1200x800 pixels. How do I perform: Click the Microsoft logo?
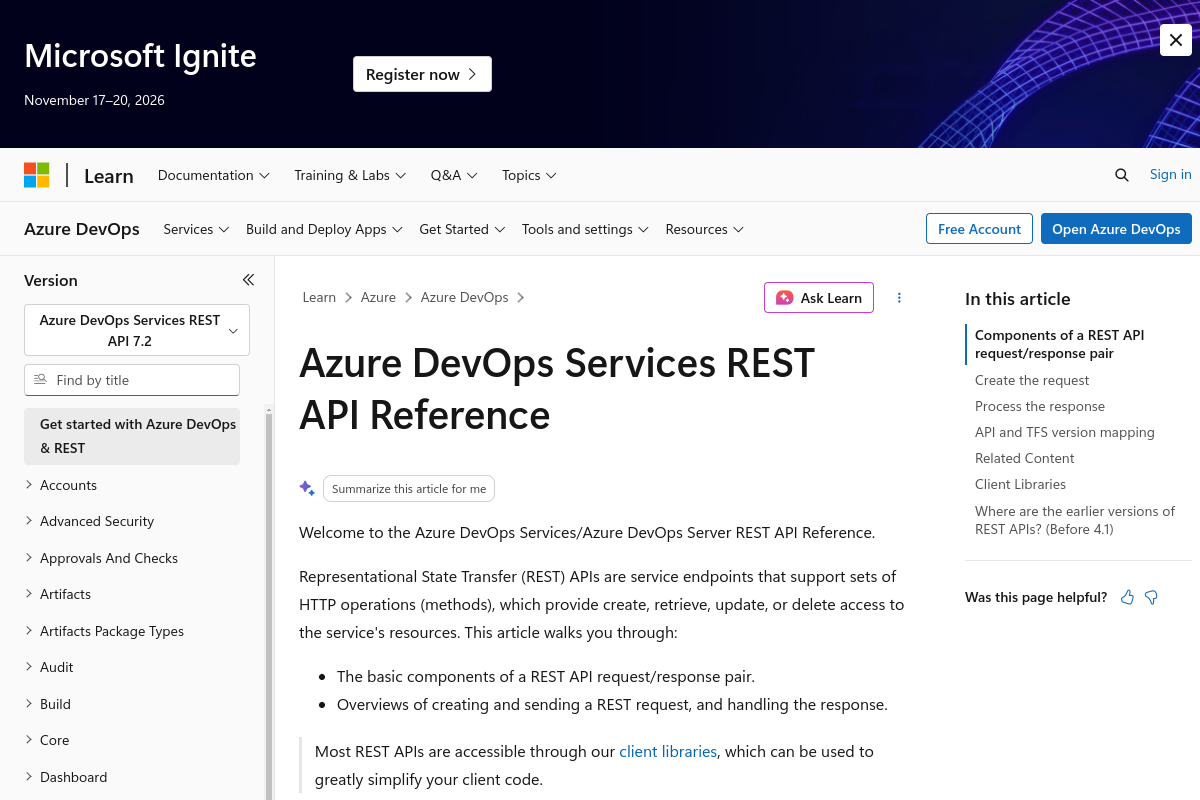pyautogui.click(x=37, y=175)
